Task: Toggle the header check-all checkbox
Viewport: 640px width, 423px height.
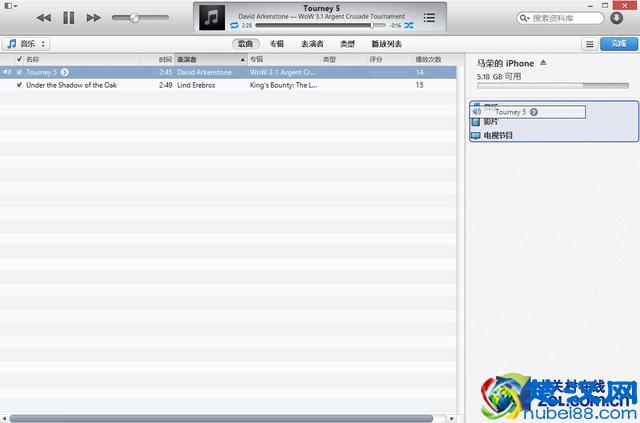Action: point(19,59)
